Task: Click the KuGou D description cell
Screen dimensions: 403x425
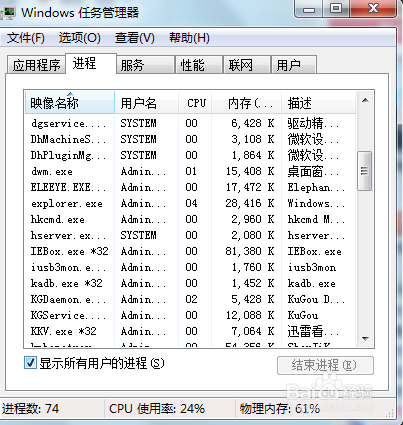Action: [316, 299]
